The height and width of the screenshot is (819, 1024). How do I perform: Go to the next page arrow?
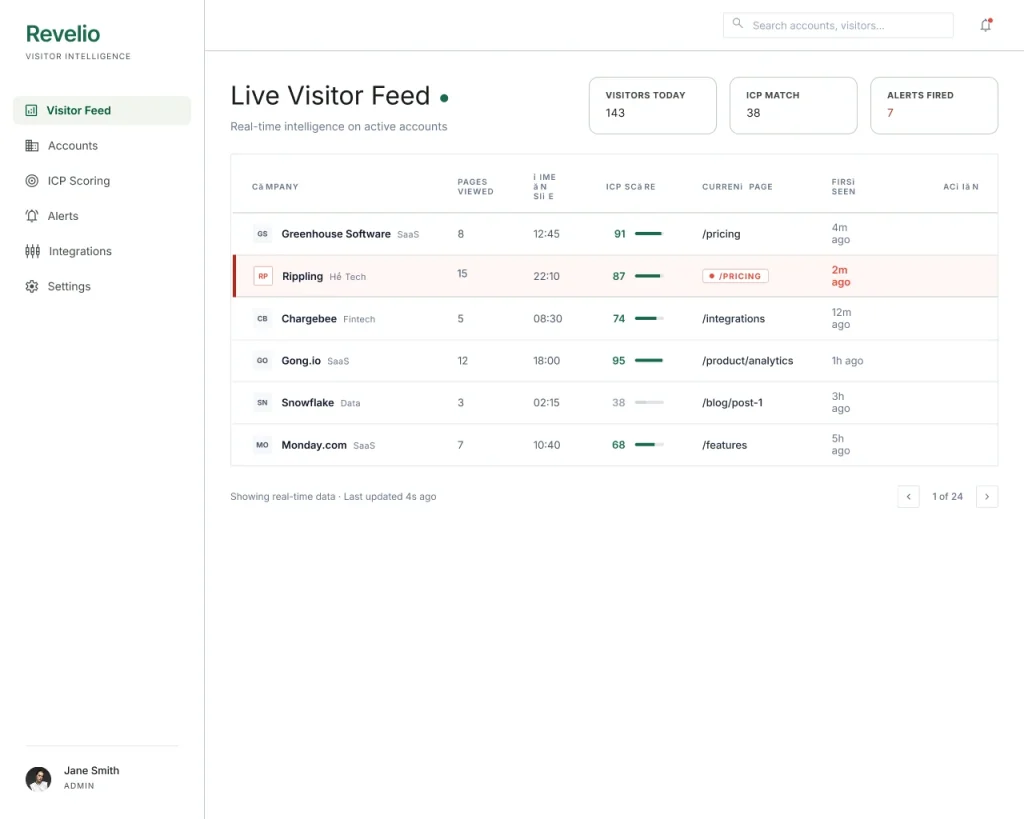(987, 496)
